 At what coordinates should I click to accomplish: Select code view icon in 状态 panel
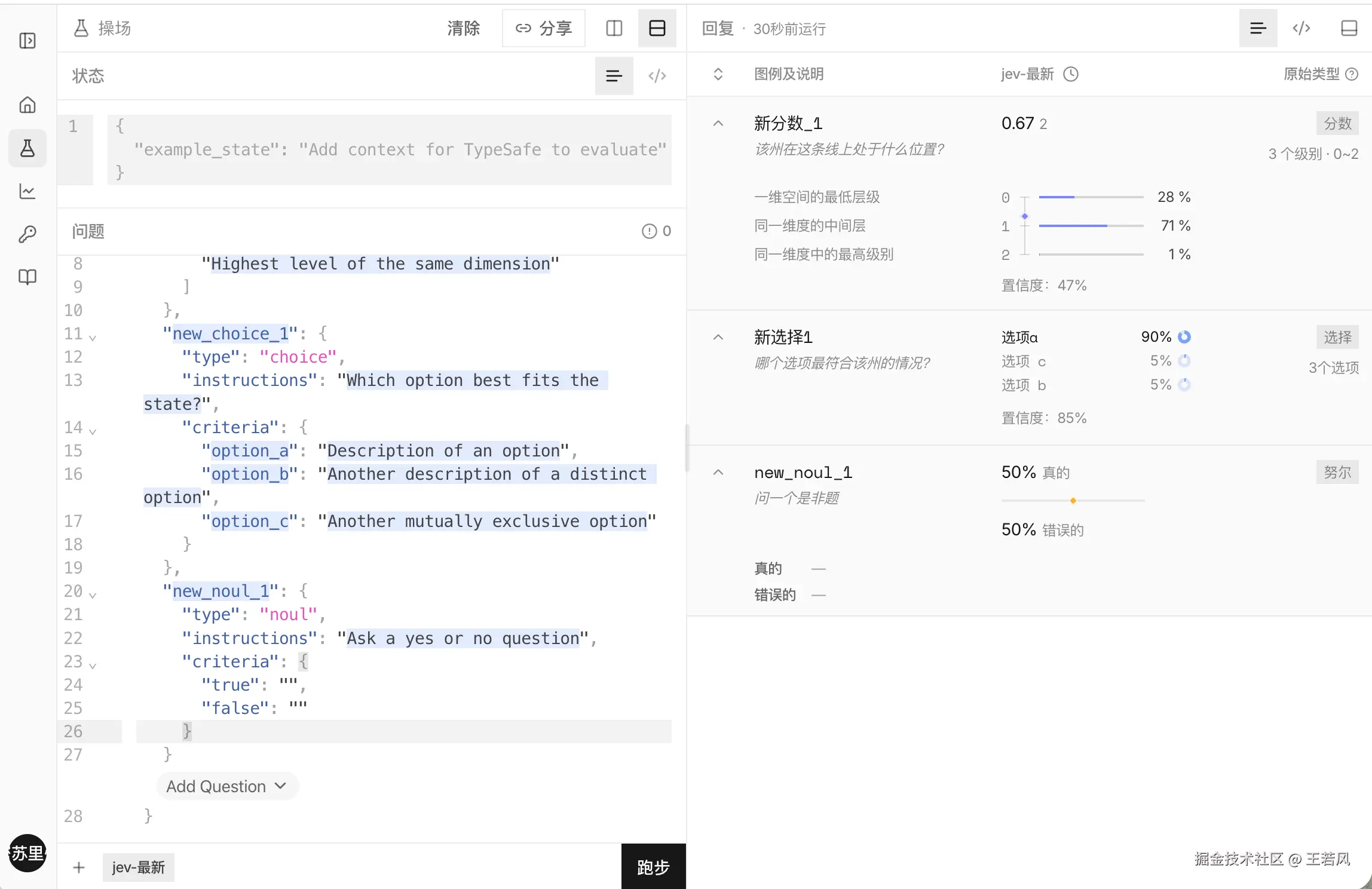point(657,76)
